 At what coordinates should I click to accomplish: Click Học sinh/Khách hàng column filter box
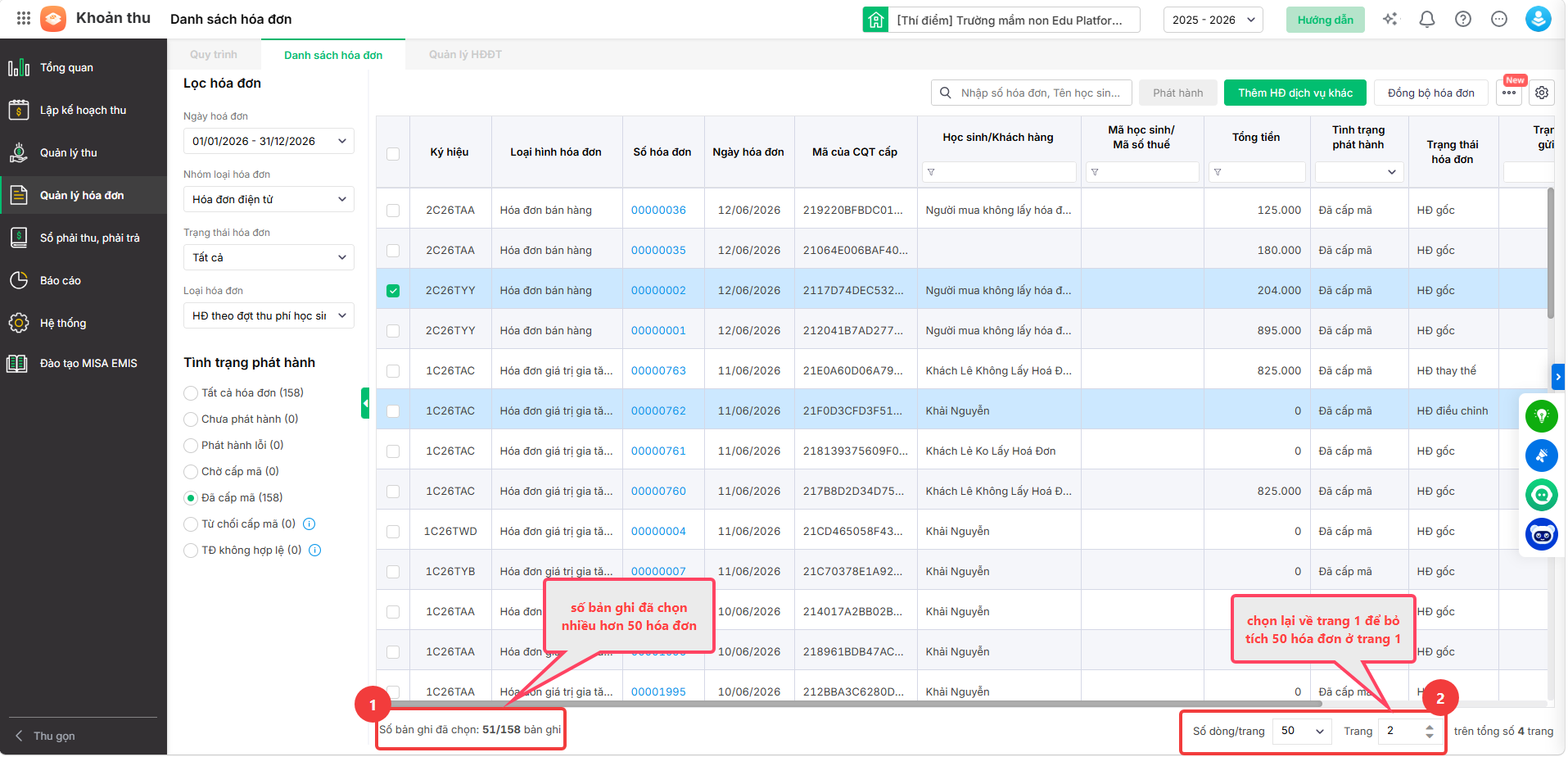point(999,172)
